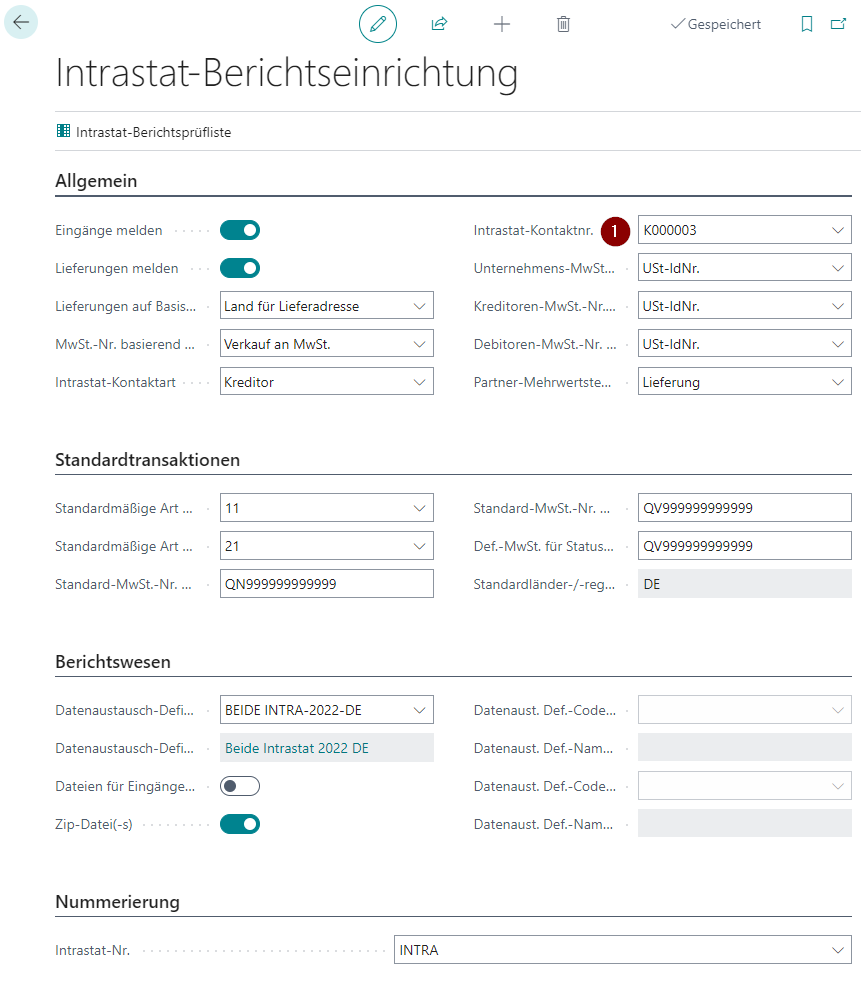861x981 pixels.
Task: Click the bookmark icon
Action: click(x=806, y=22)
